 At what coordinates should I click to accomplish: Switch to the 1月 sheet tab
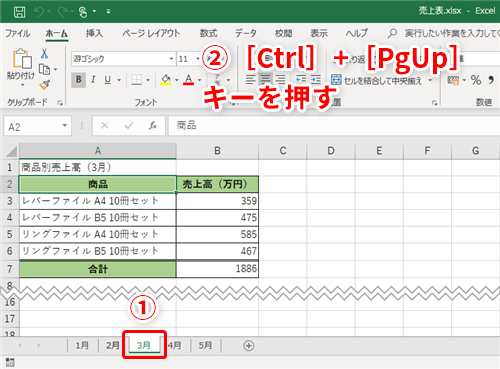[x=82, y=345]
